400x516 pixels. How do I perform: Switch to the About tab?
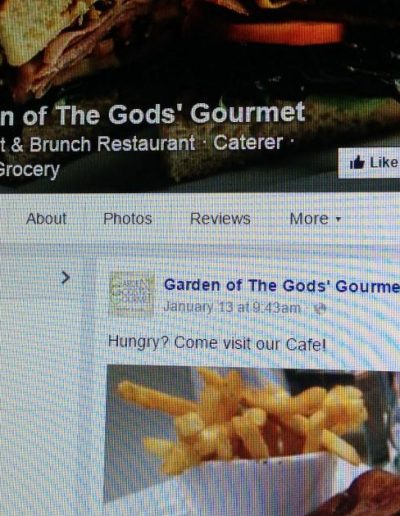(46, 218)
